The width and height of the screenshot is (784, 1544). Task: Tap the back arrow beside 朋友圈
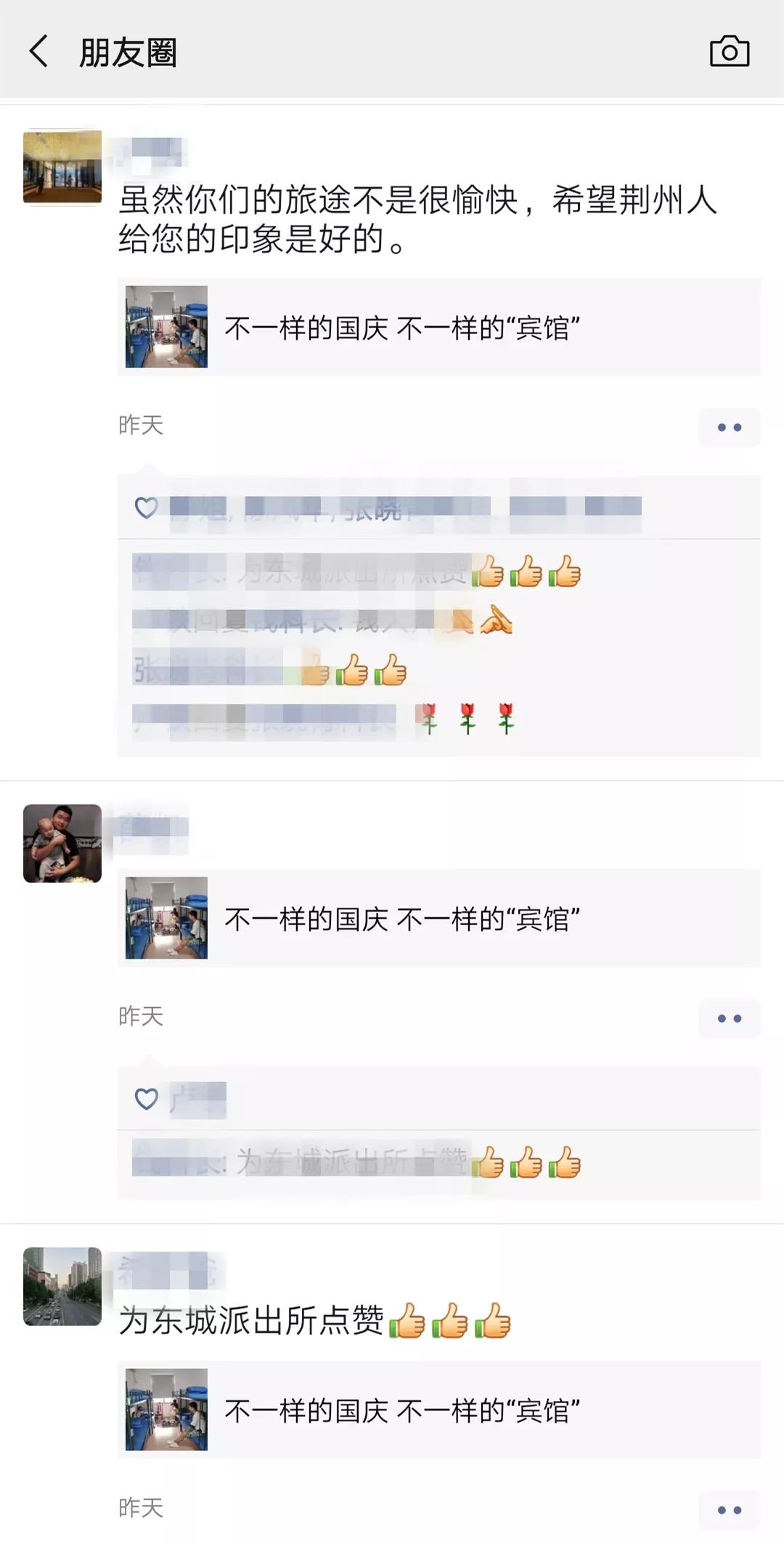(x=38, y=52)
